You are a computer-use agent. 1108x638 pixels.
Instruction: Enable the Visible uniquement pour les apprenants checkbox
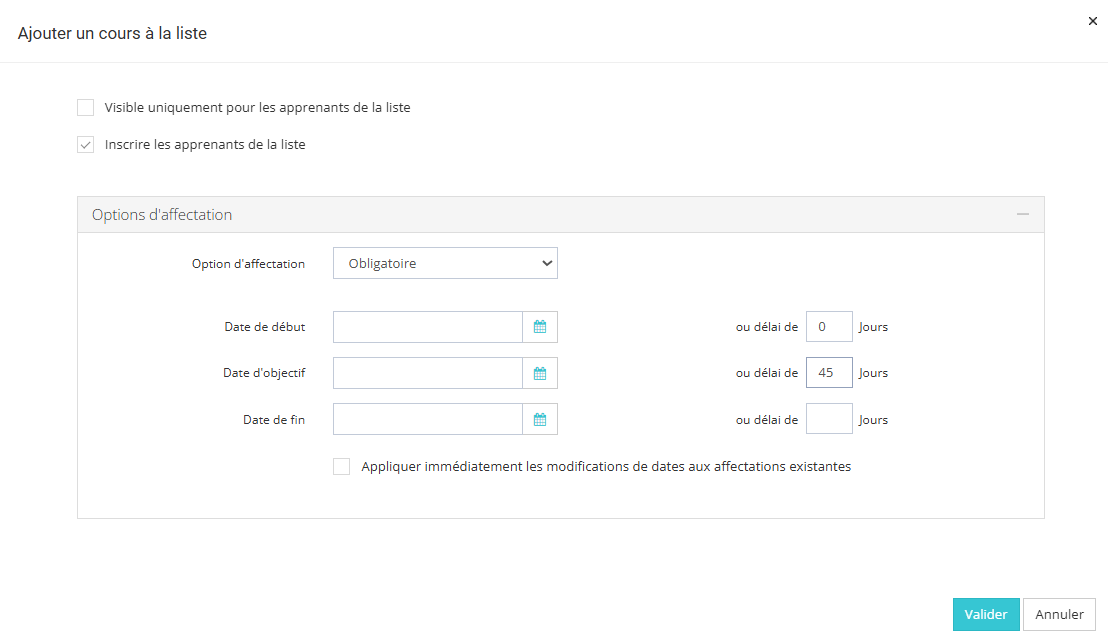(86, 108)
